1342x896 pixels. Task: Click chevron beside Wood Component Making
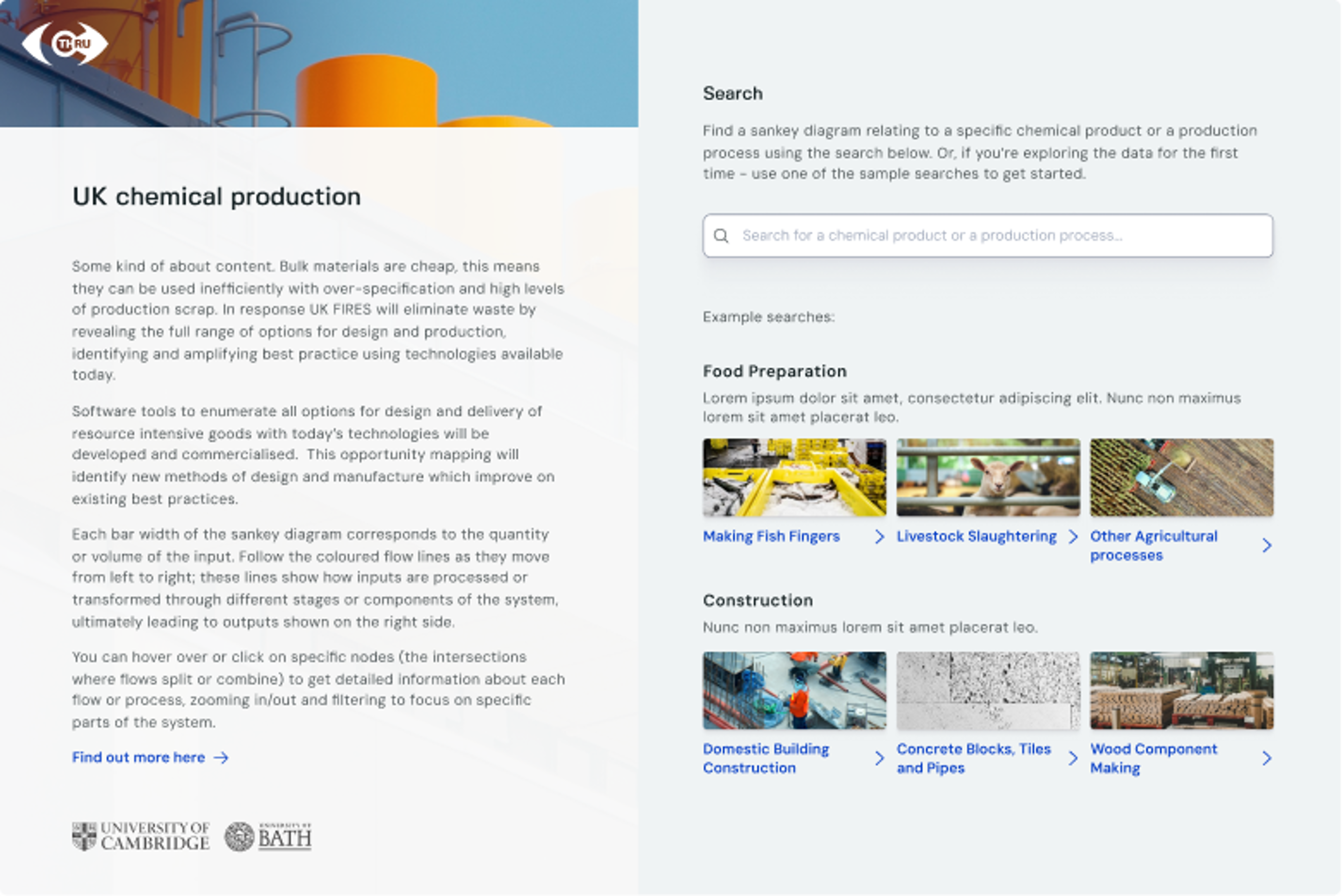click(x=1267, y=758)
